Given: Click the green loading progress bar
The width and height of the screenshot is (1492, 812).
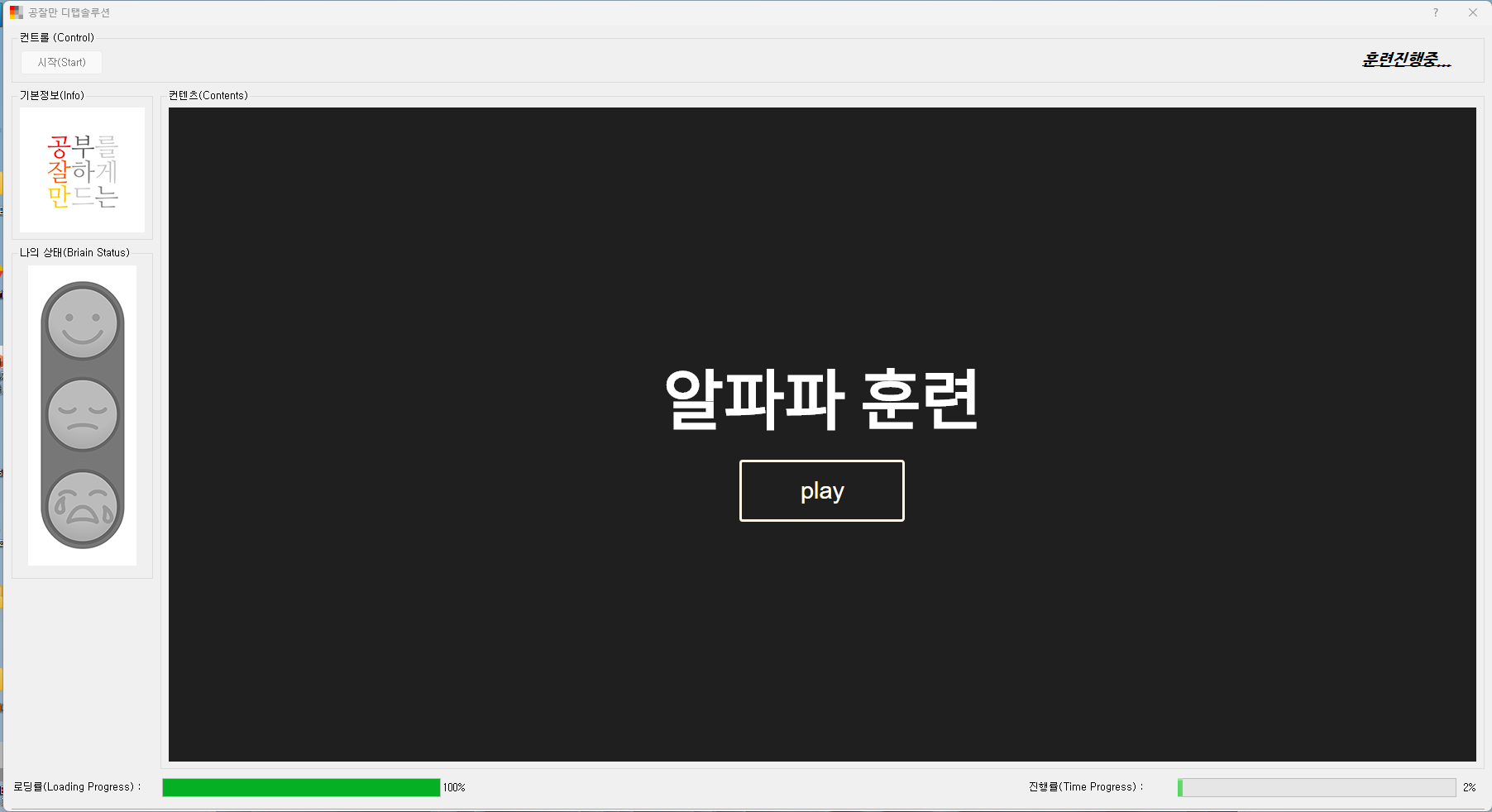Looking at the screenshot, I should click(301, 787).
